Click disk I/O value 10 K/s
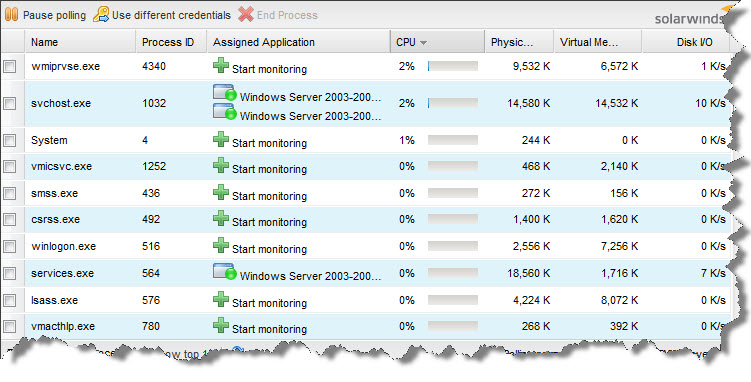The image size is (751, 382). (x=711, y=103)
